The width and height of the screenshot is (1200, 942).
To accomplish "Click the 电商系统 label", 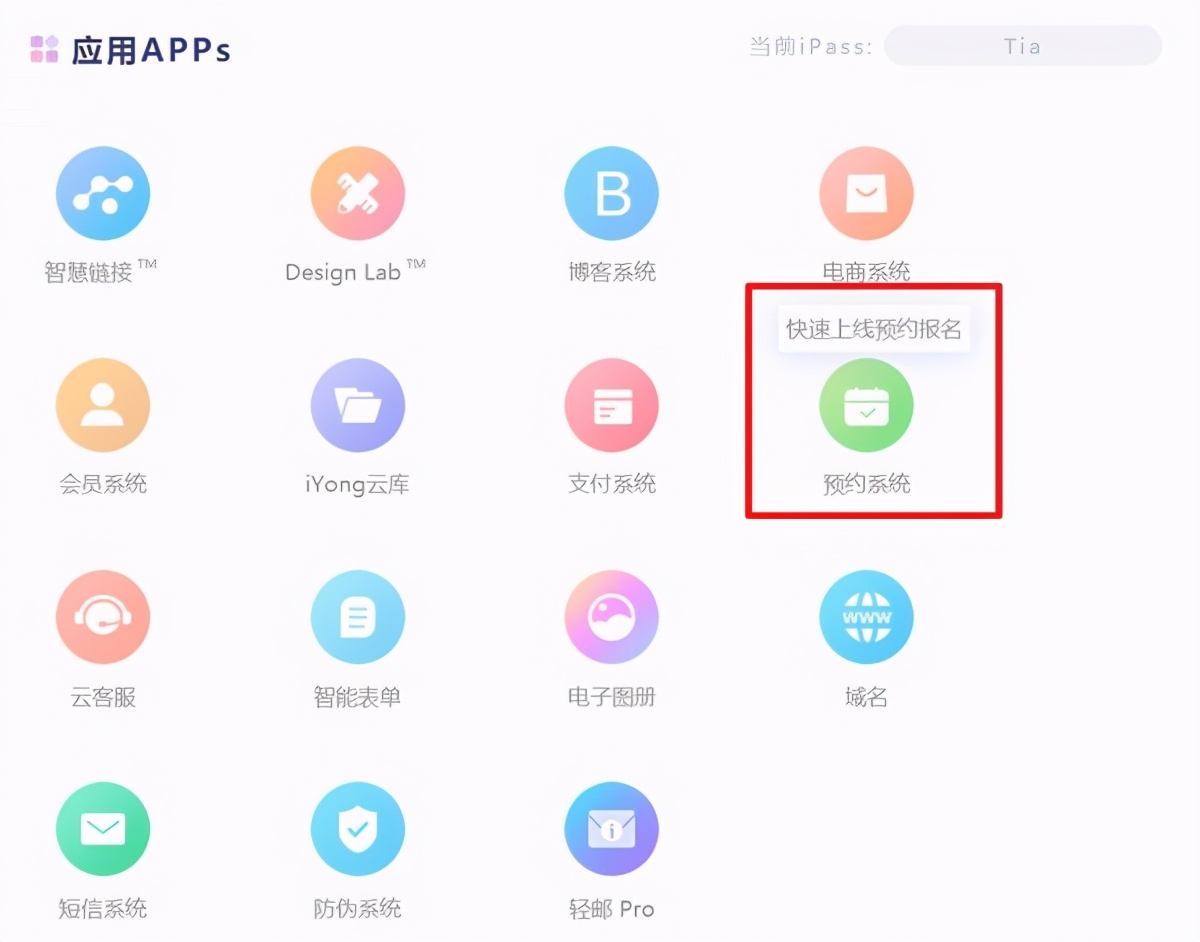I will [x=866, y=272].
